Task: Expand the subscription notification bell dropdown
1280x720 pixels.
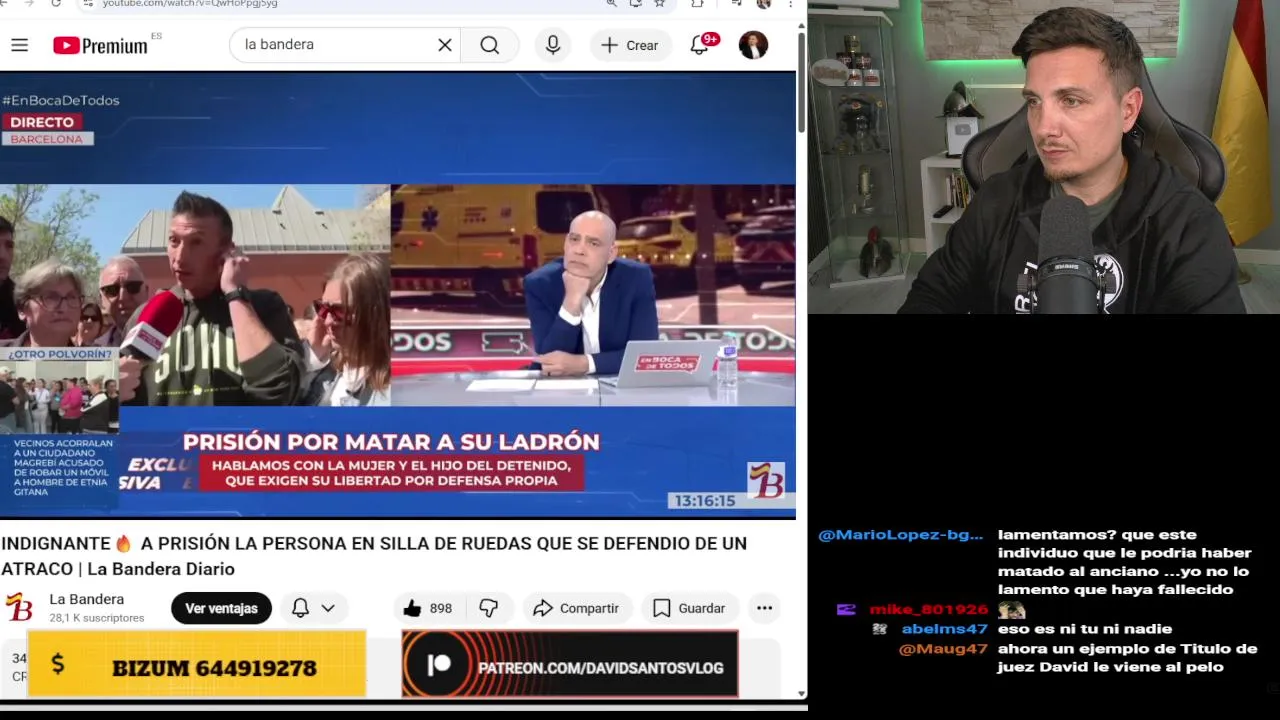Action: tap(313, 608)
